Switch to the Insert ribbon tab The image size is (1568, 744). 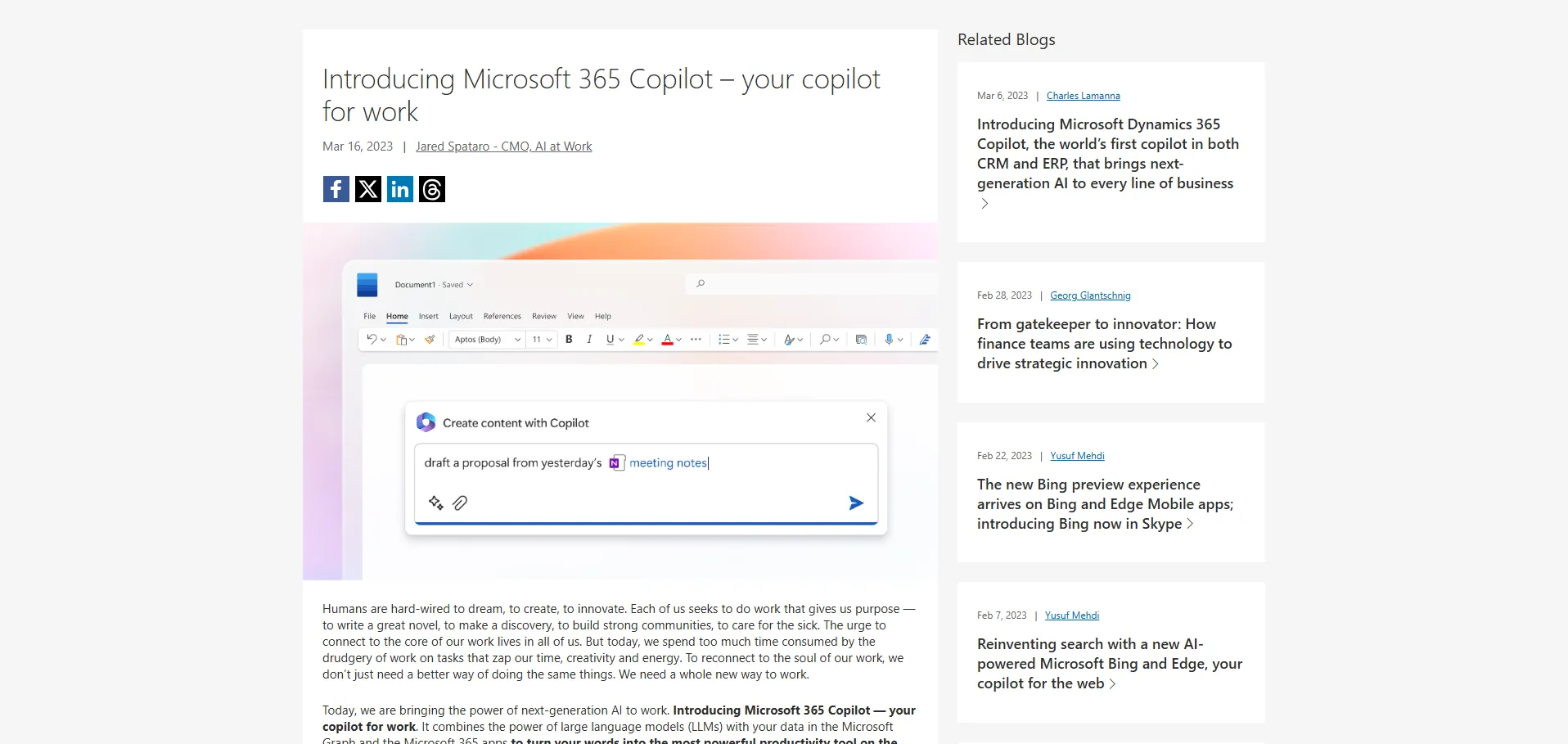(x=428, y=316)
